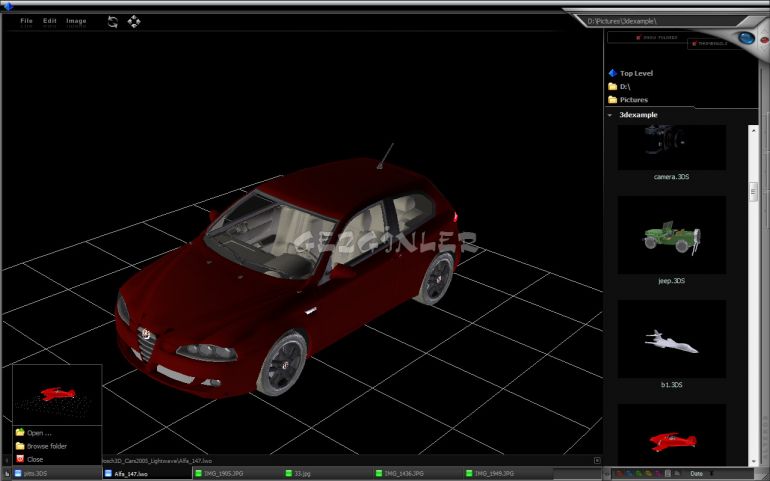
Task: Switch to the IMG_1905.JPG tab
Action: [237, 474]
